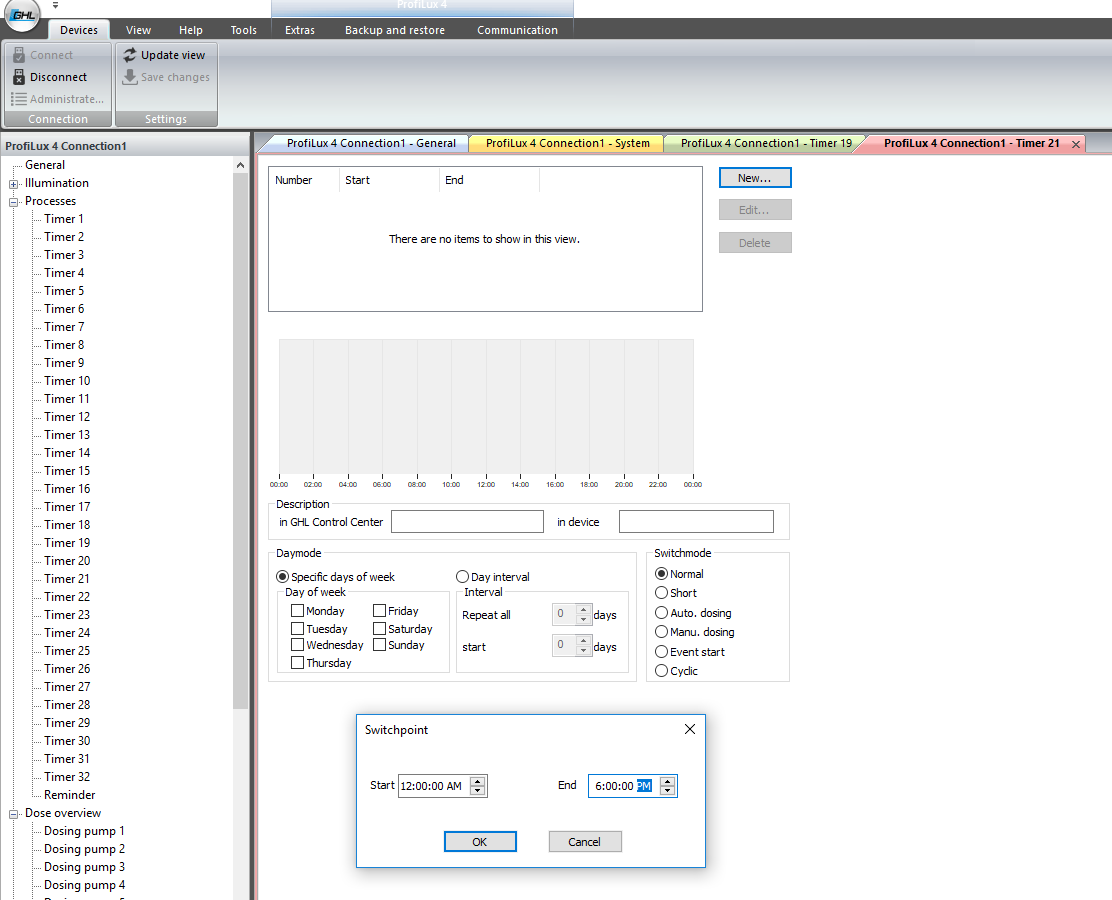Select the Day interval radio button
The width and height of the screenshot is (1112, 900).
pyautogui.click(x=462, y=577)
